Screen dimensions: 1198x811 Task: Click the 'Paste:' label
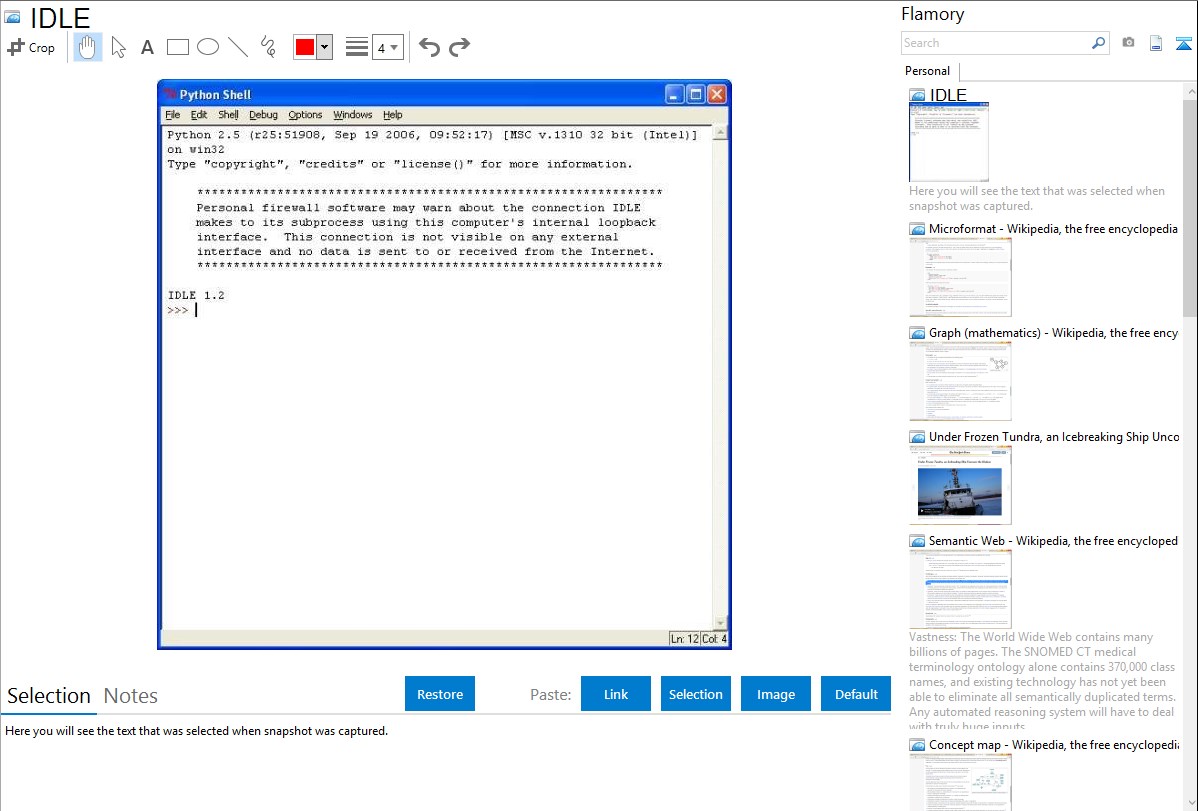click(x=551, y=695)
